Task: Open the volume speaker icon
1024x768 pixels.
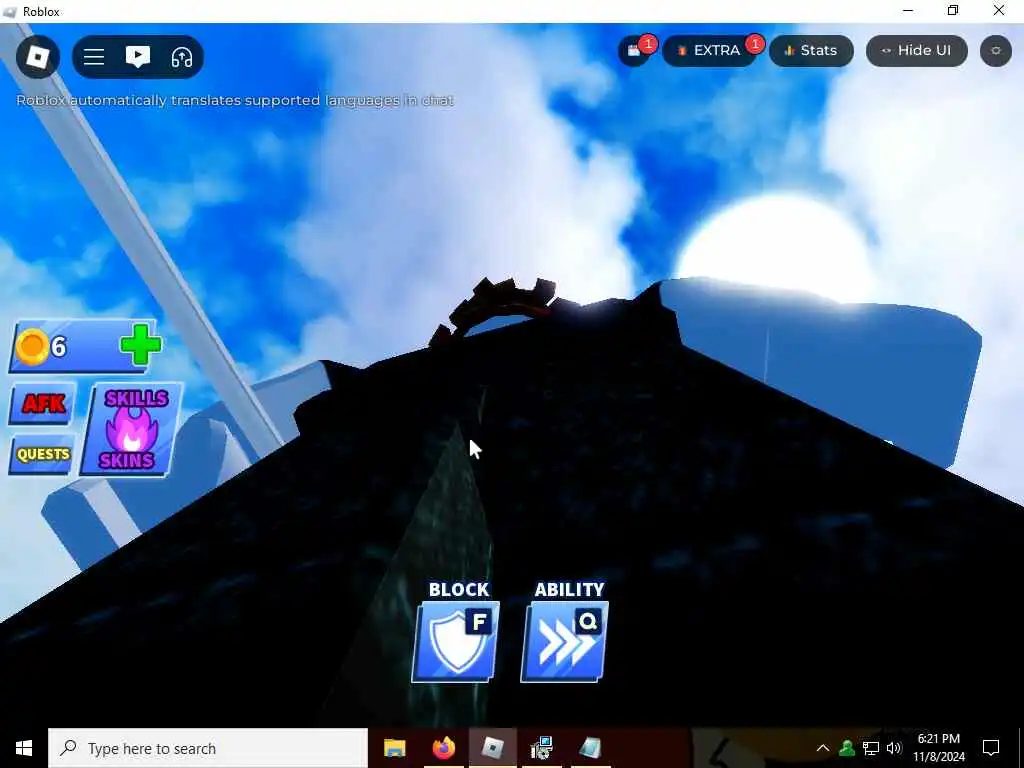Action: coord(894,748)
